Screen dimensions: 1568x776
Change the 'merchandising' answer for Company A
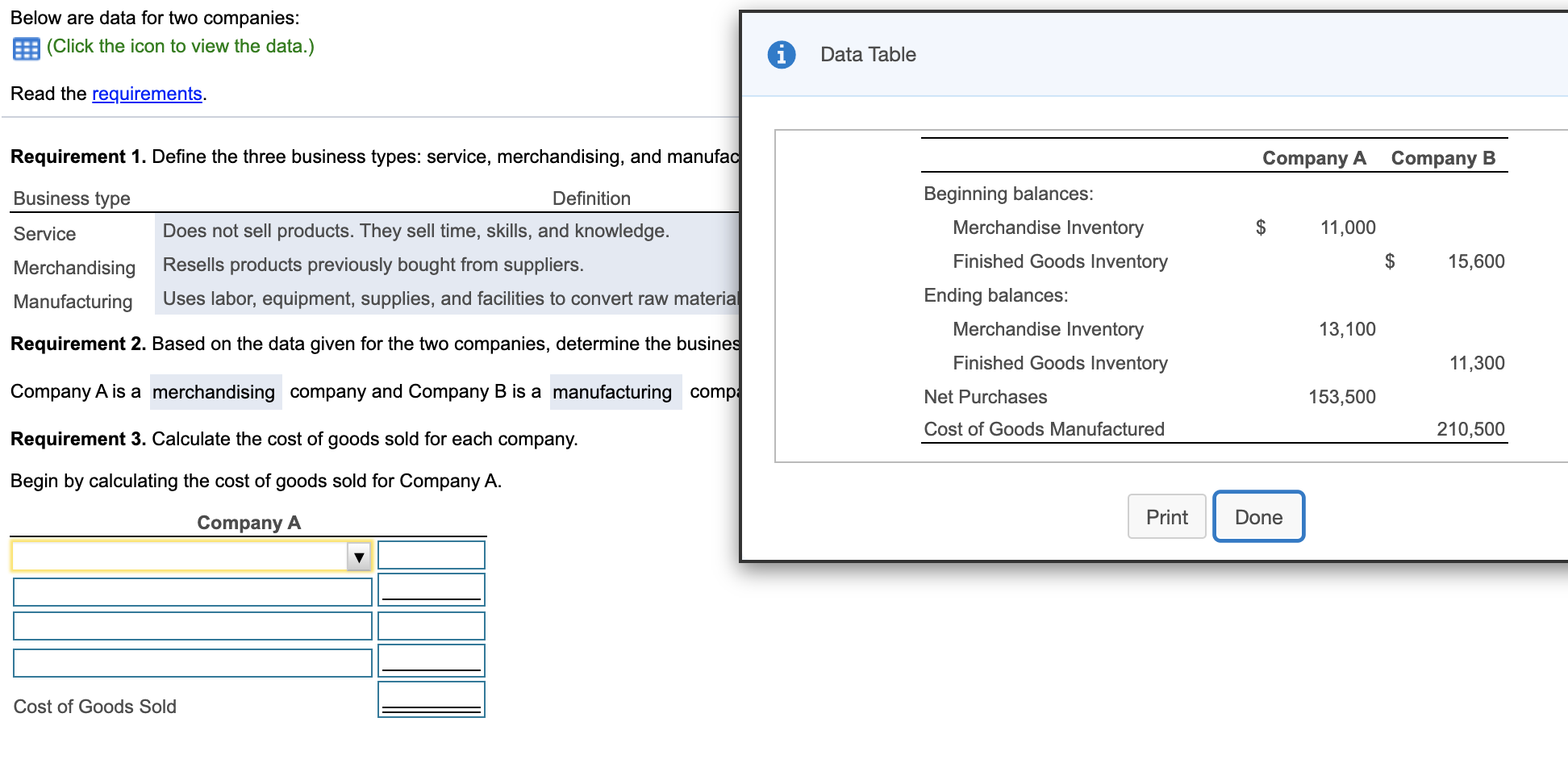[x=215, y=392]
